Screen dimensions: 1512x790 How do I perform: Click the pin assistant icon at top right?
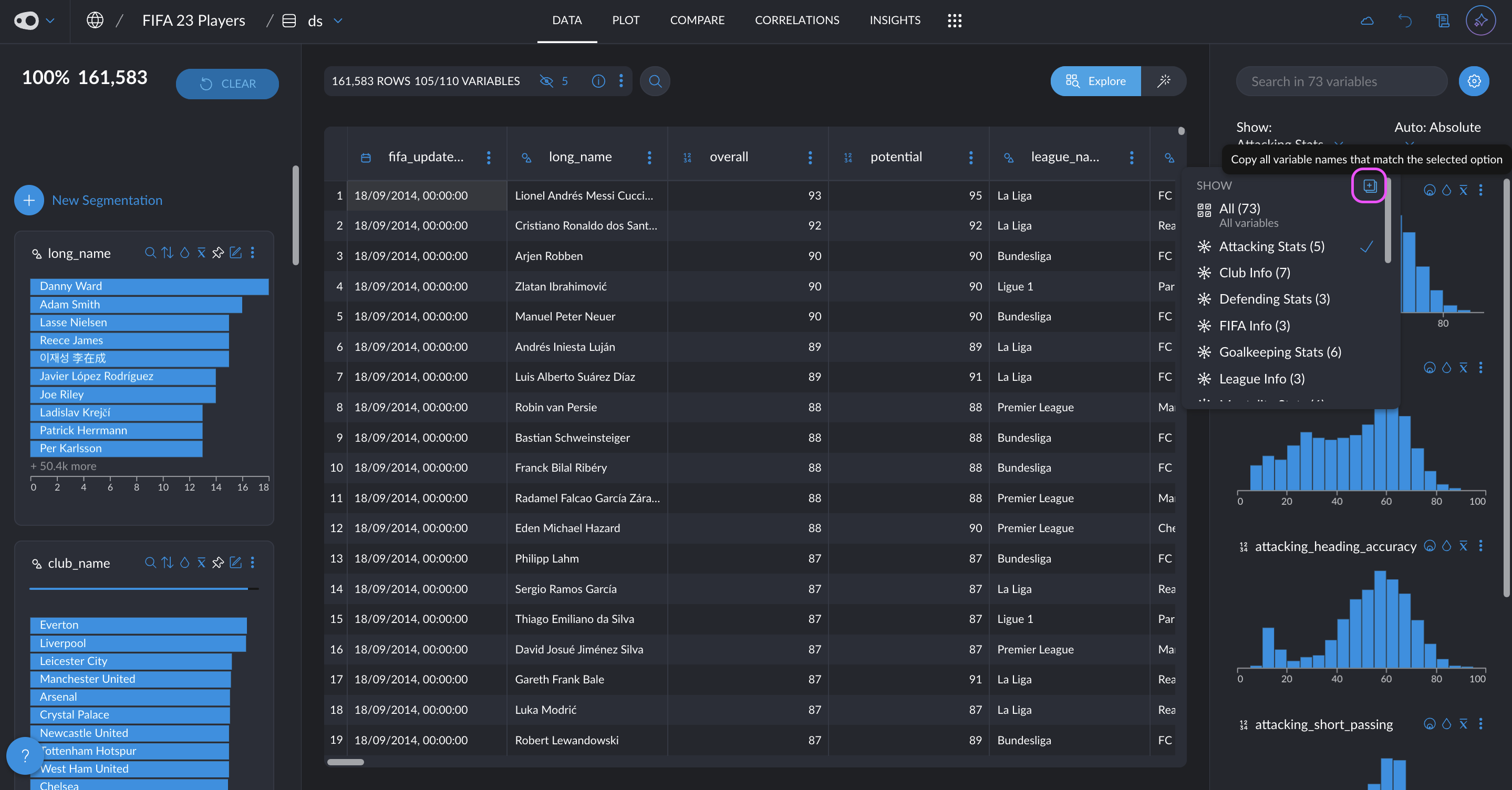click(x=1480, y=20)
